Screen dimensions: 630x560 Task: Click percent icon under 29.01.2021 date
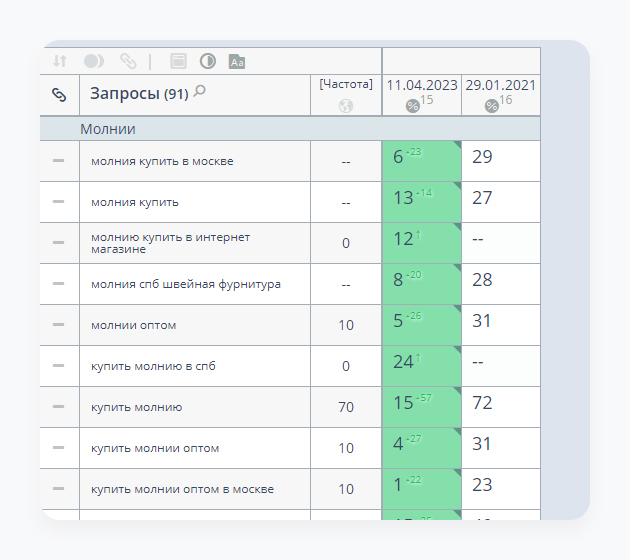[x=491, y=105]
